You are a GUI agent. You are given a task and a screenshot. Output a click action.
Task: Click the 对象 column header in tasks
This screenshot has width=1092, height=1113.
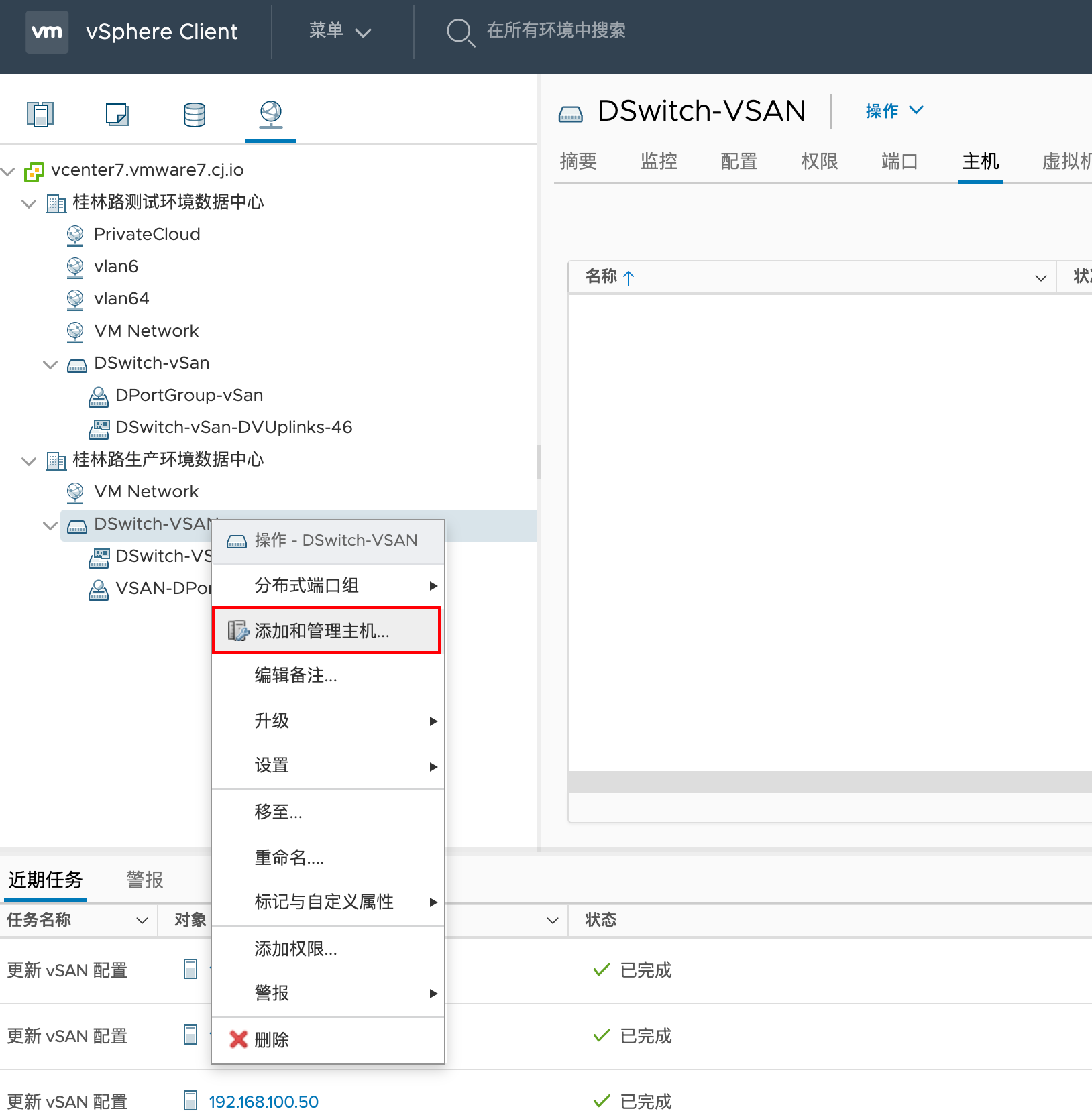click(190, 920)
